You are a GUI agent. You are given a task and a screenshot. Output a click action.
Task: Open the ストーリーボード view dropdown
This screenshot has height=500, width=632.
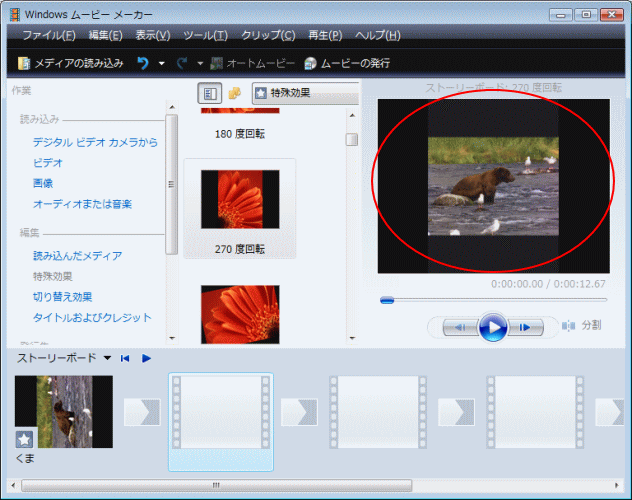(x=107, y=358)
